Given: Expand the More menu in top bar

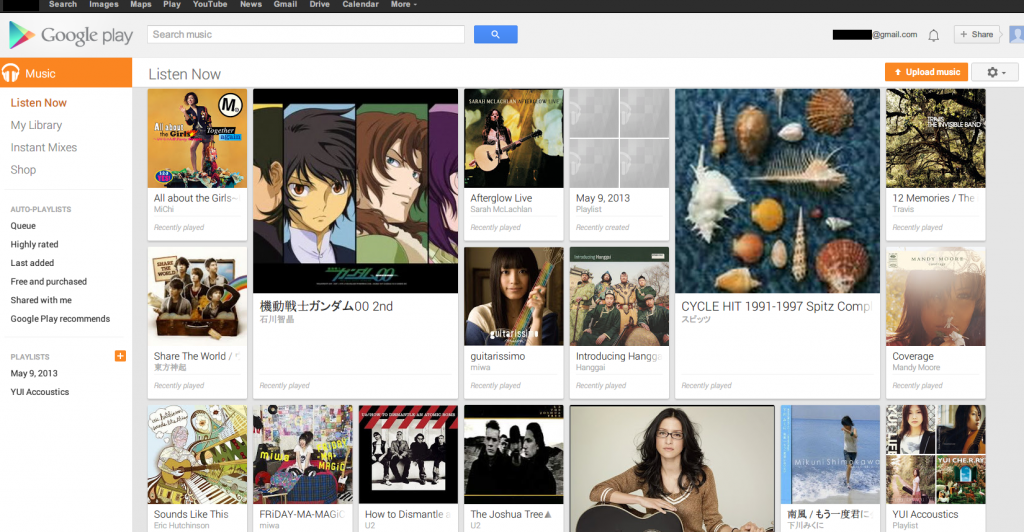Looking at the screenshot, I should pyautogui.click(x=404, y=5).
